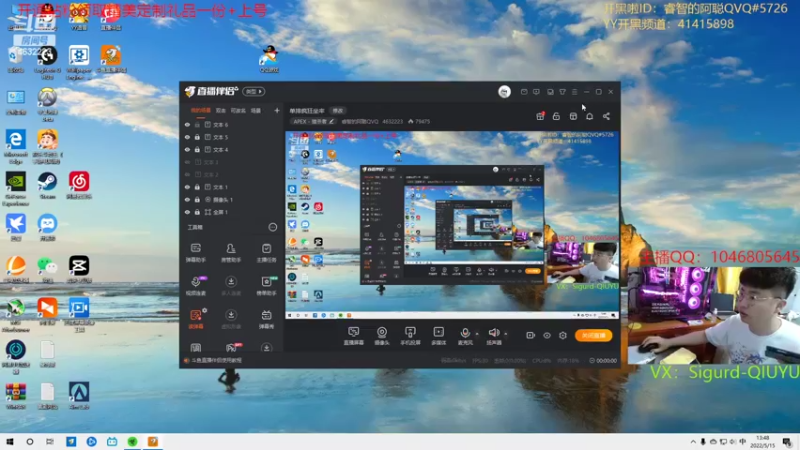Screen dimensions: 800x450
Task: Open the 榜单助手 ranking assistant tool
Action: [266, 286]
